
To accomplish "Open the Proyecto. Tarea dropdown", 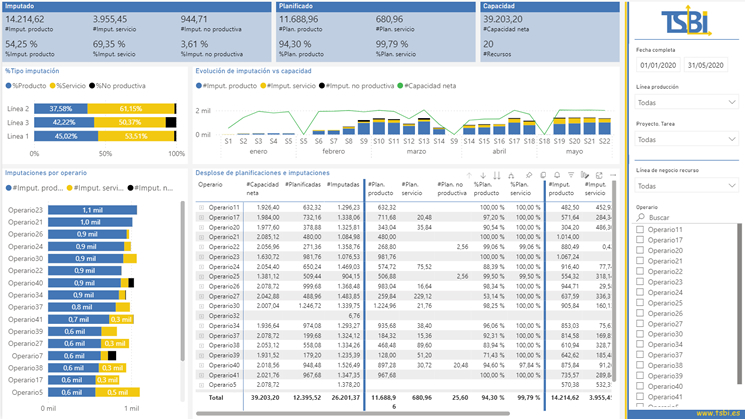I will point(687,139).
